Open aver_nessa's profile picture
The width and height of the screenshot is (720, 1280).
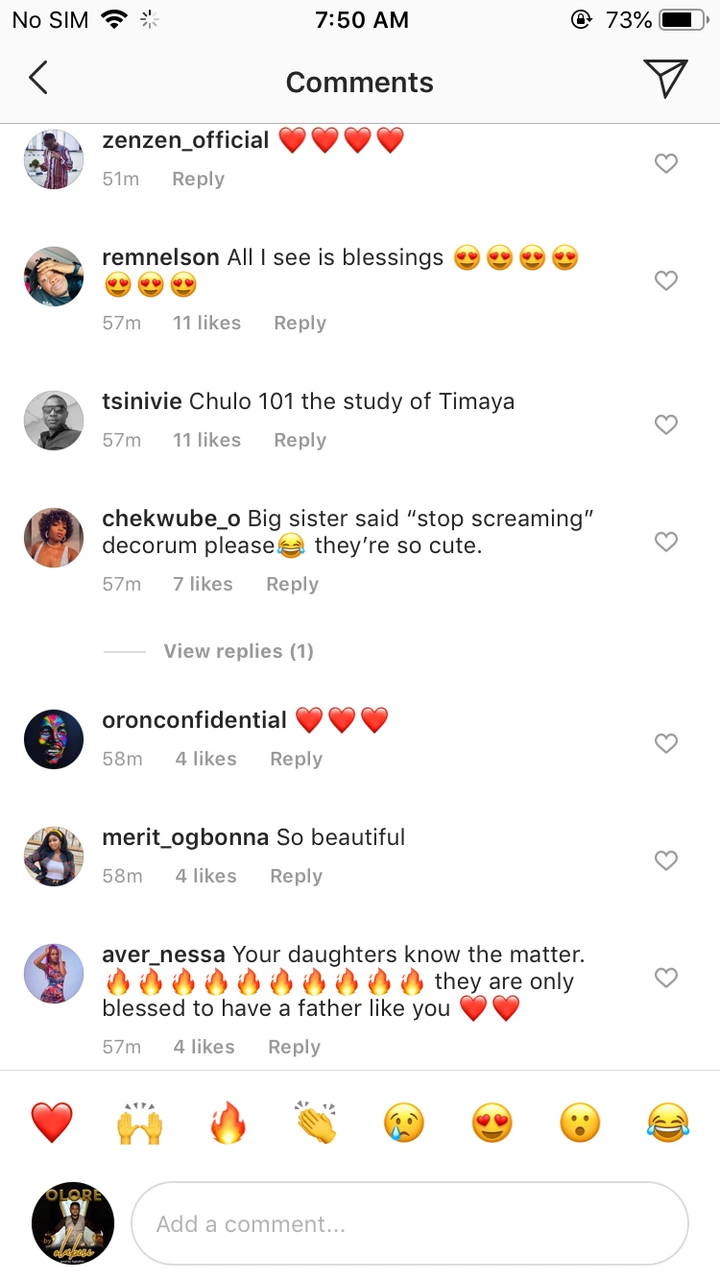[x=53, y=973]
